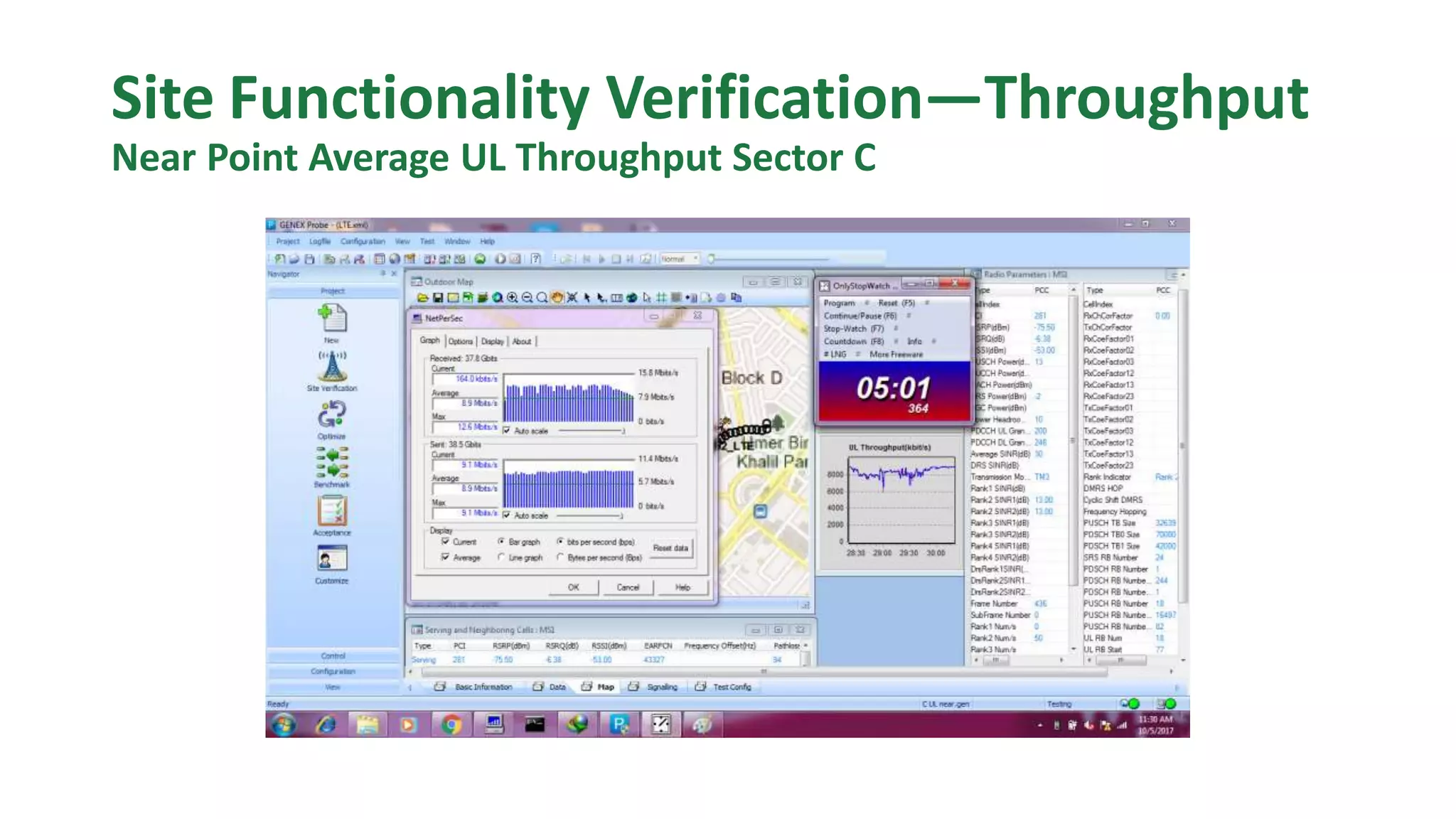Click zoom out magnifier on Outdoor Map toolbar

pyautogui.click(x=527, y=297)
